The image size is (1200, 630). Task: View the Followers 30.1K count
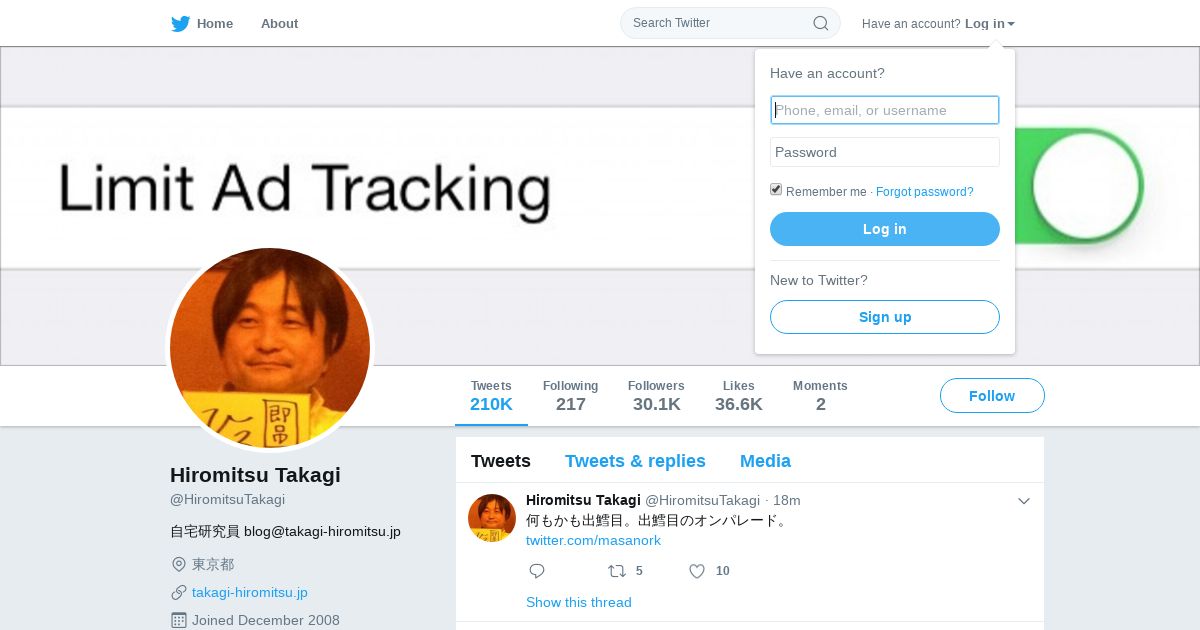coord(656,396)
